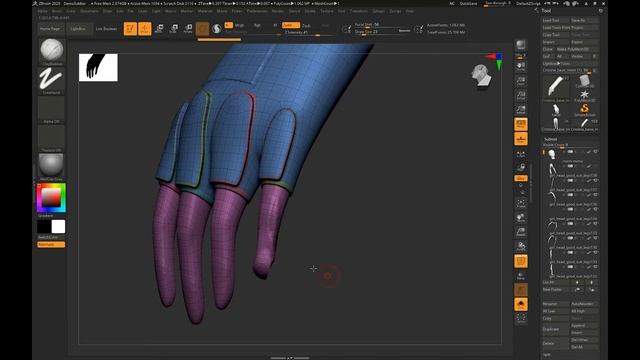Image resolution: width=640 pixels, height=360 pixels.
Task: Click the LightBox button
Action: (x=78, y=29)
